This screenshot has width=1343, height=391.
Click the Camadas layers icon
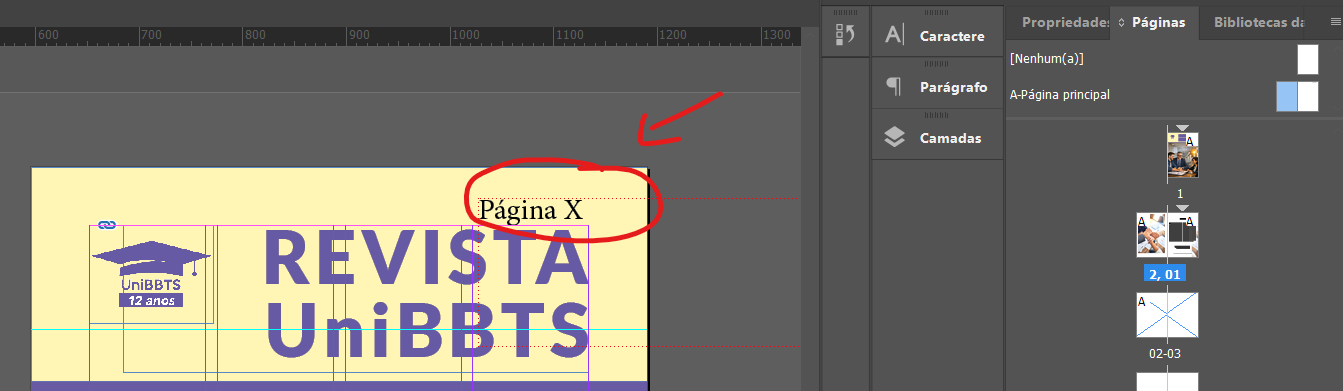pos(895,138)
